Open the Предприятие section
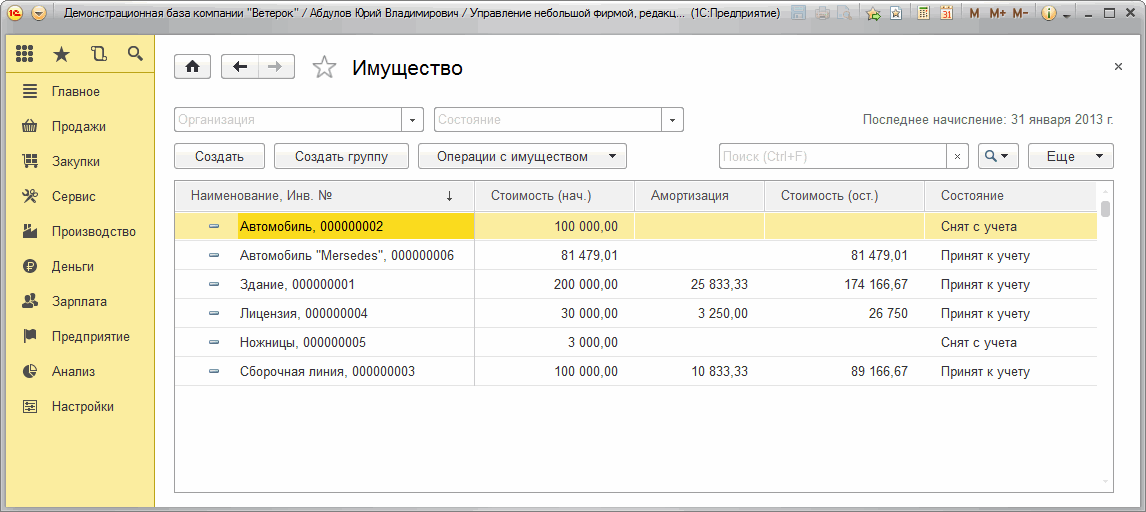The width and height of the screenshot is (1146, 512). (x=80, y=337)
